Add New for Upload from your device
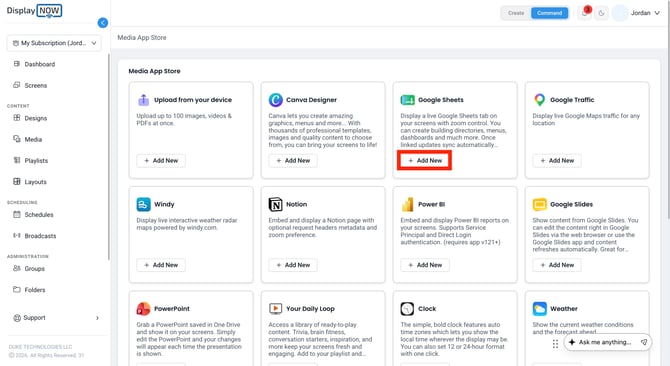 click(x=161, y=161)
